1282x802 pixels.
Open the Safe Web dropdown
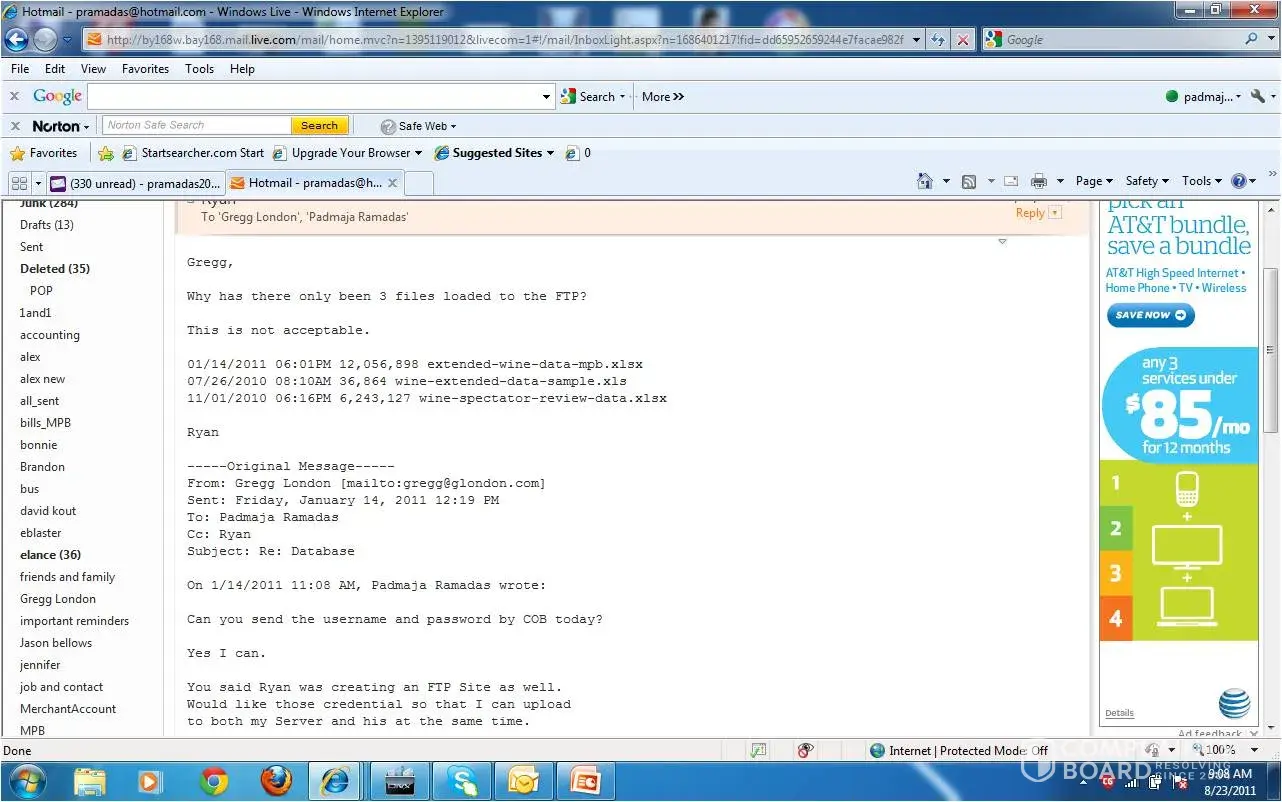tap(418, 126)
